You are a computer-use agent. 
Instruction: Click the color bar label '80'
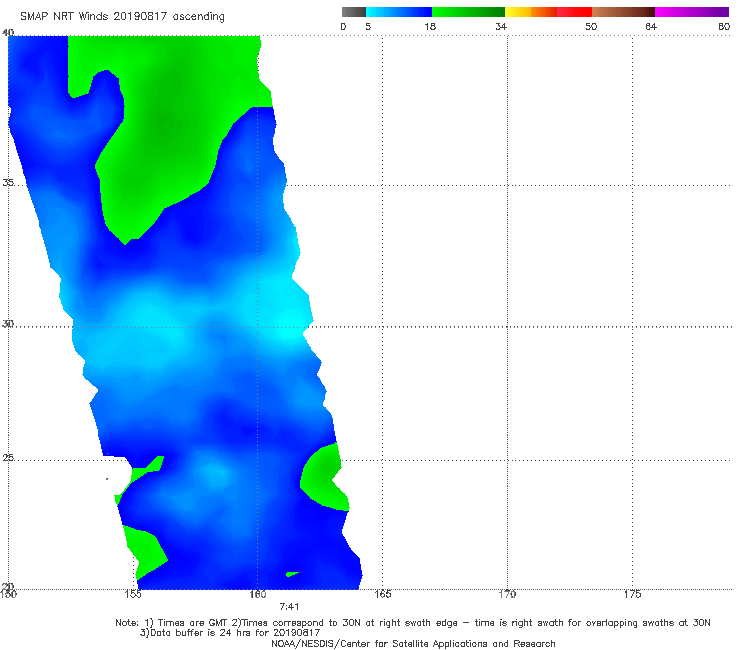[x=724, y=26]
